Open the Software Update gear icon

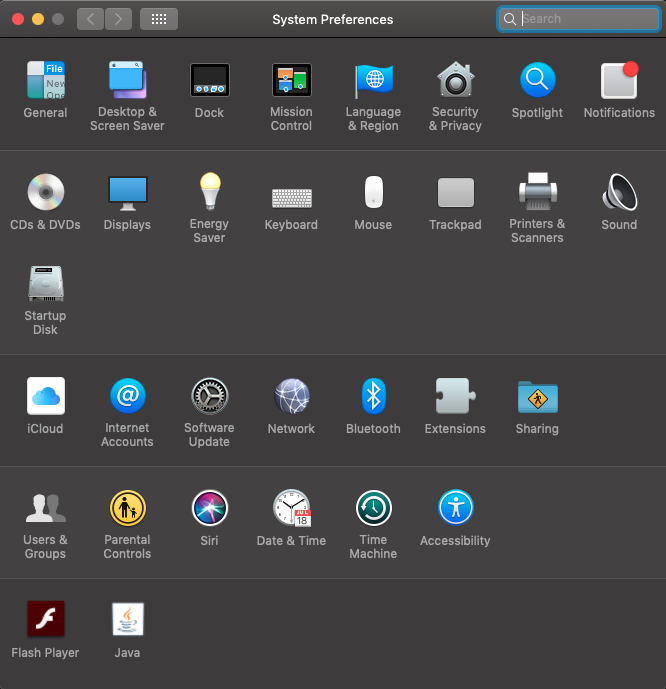point(209,397)
